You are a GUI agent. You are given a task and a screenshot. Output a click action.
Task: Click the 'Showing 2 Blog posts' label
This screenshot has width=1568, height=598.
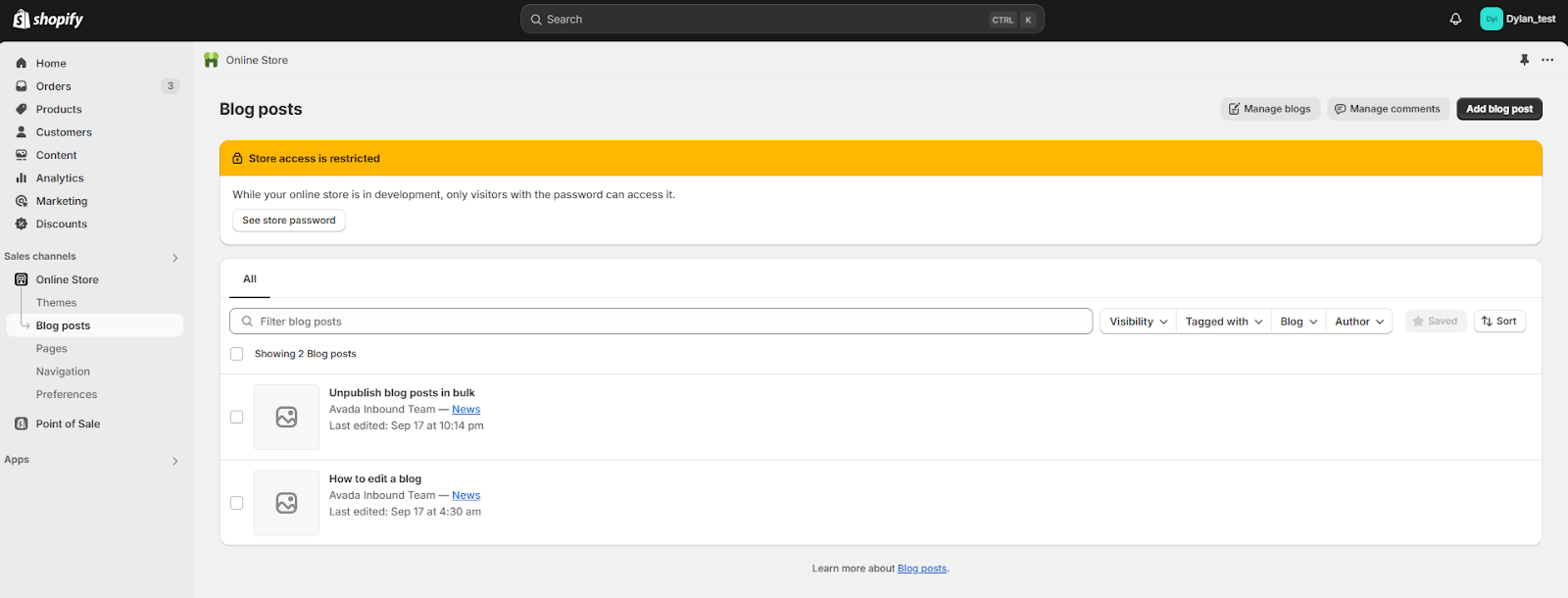[306, 354]
